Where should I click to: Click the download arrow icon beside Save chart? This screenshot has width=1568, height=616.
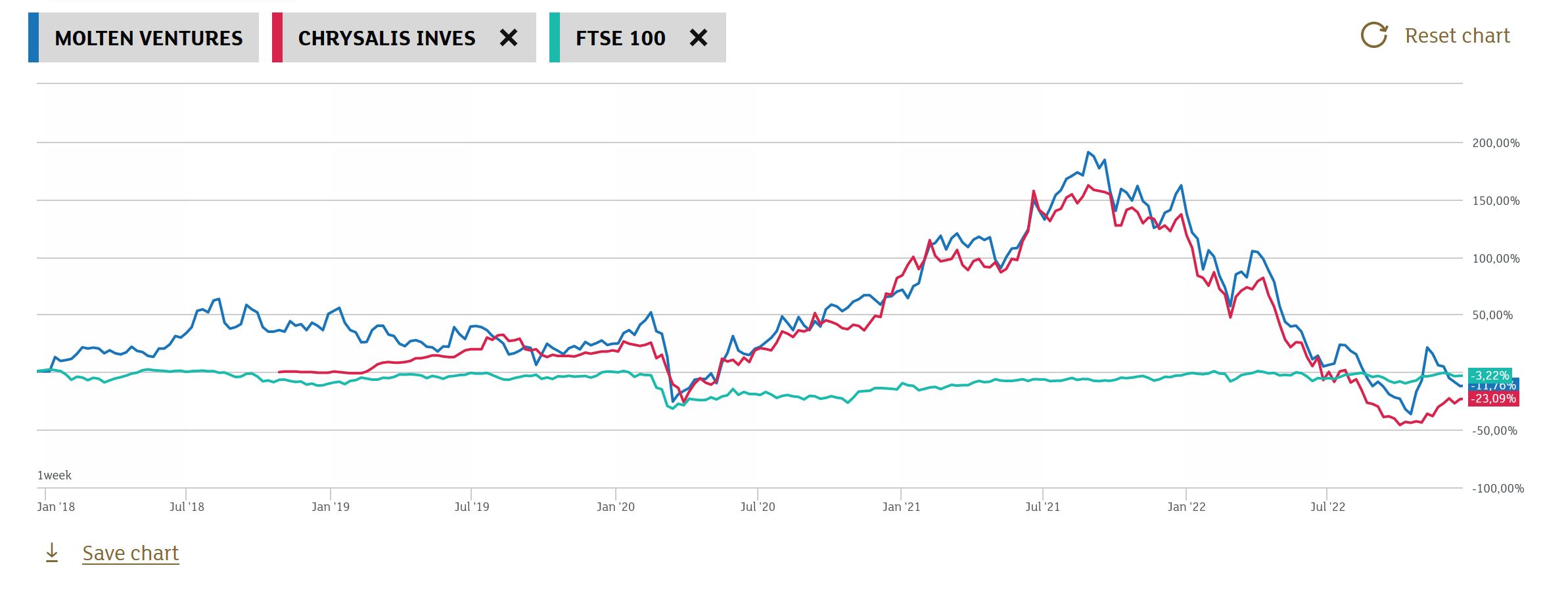click(x=52, y=553)
